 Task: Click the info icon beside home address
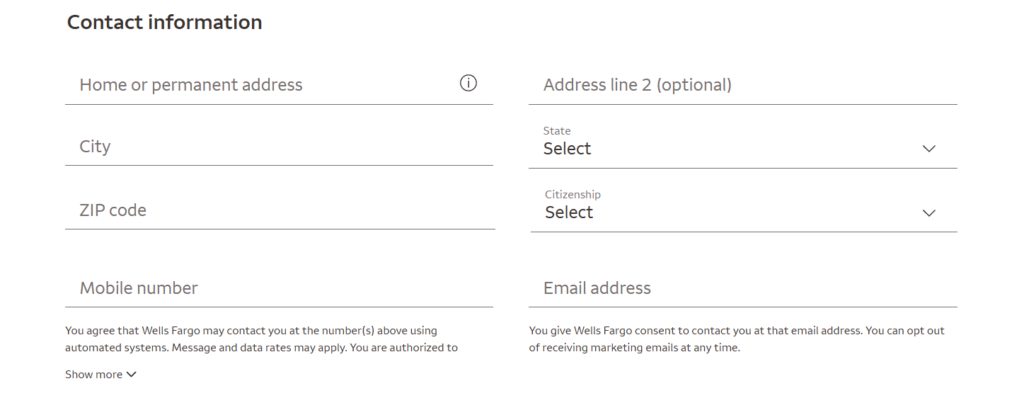point(468,84)
